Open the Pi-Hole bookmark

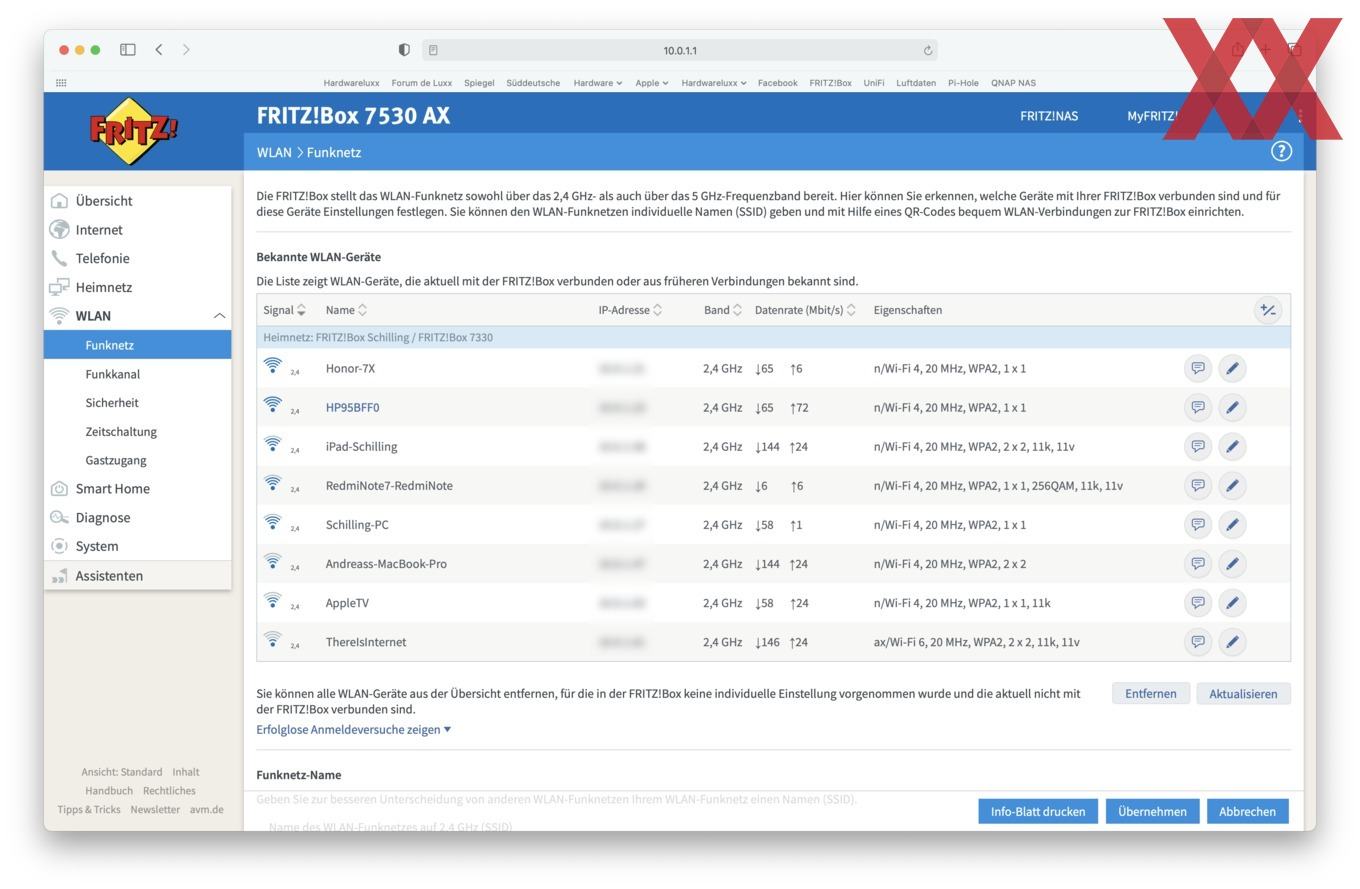(963, 82)
